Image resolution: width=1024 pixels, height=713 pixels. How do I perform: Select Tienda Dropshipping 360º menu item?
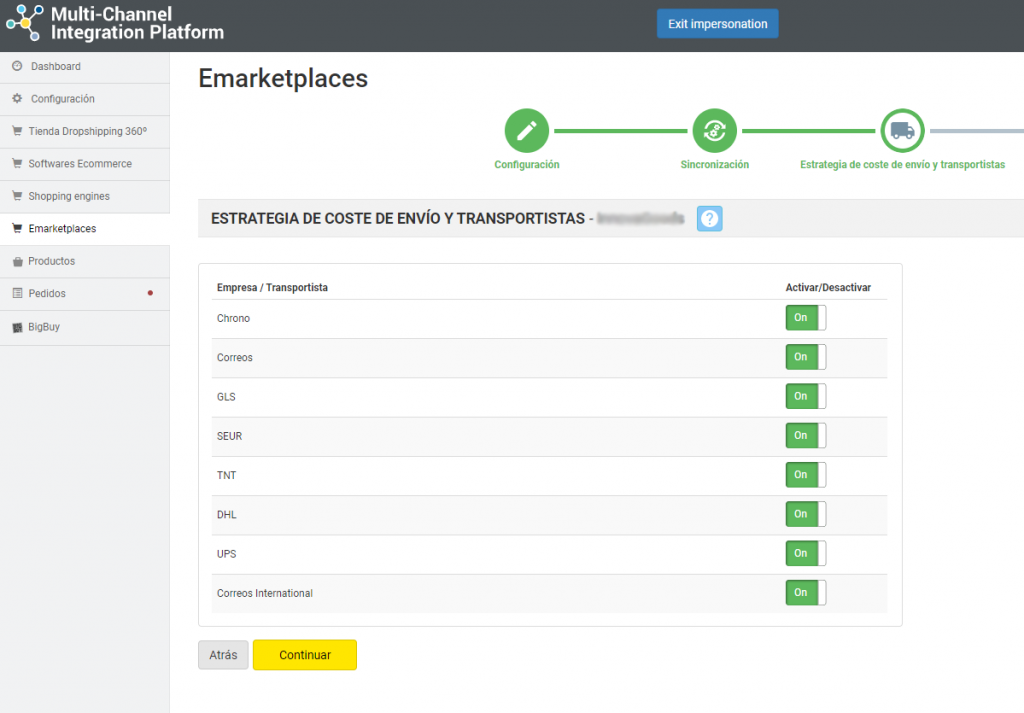87,131
